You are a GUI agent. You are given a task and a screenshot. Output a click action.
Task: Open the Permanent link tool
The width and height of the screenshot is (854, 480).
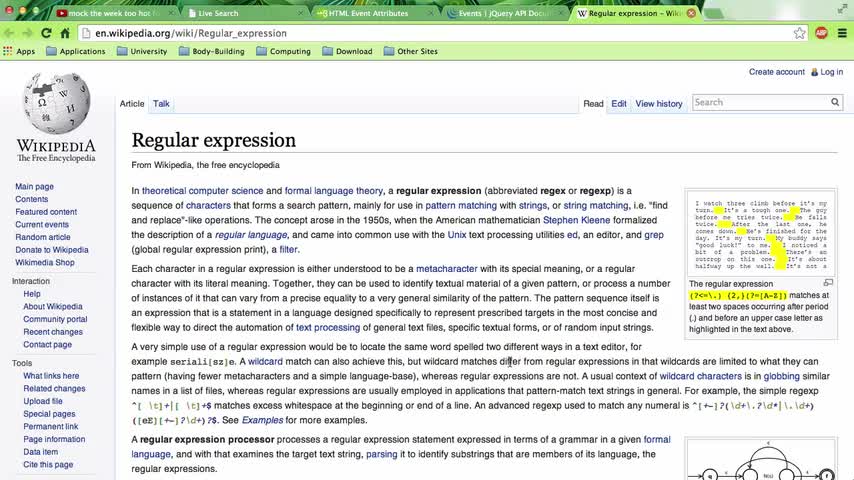coord(51,426)
